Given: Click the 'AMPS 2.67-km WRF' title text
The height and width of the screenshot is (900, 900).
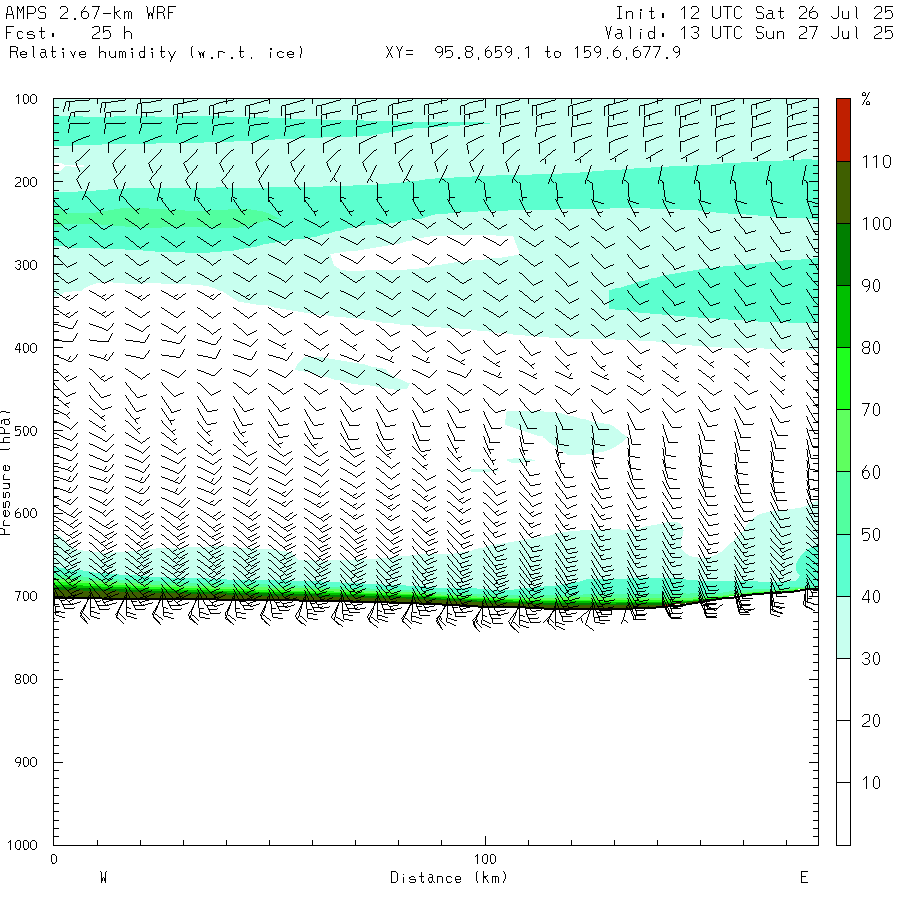Looking at the screenshot, I should coord(90,13).
